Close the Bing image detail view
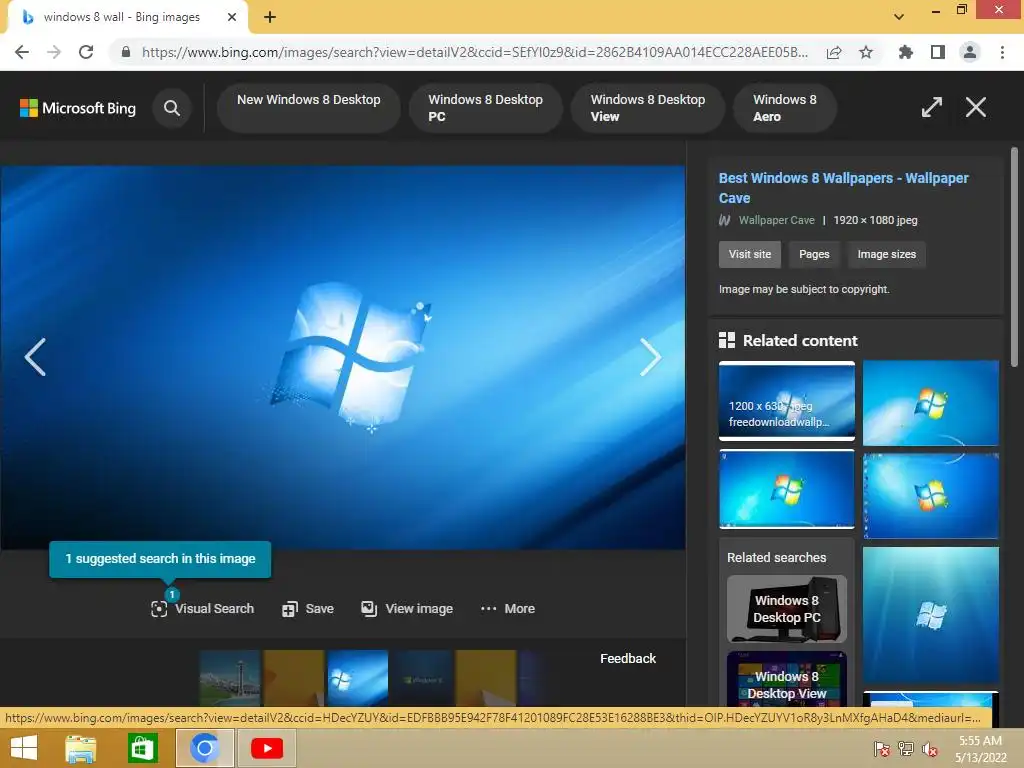 coord(976,107)
